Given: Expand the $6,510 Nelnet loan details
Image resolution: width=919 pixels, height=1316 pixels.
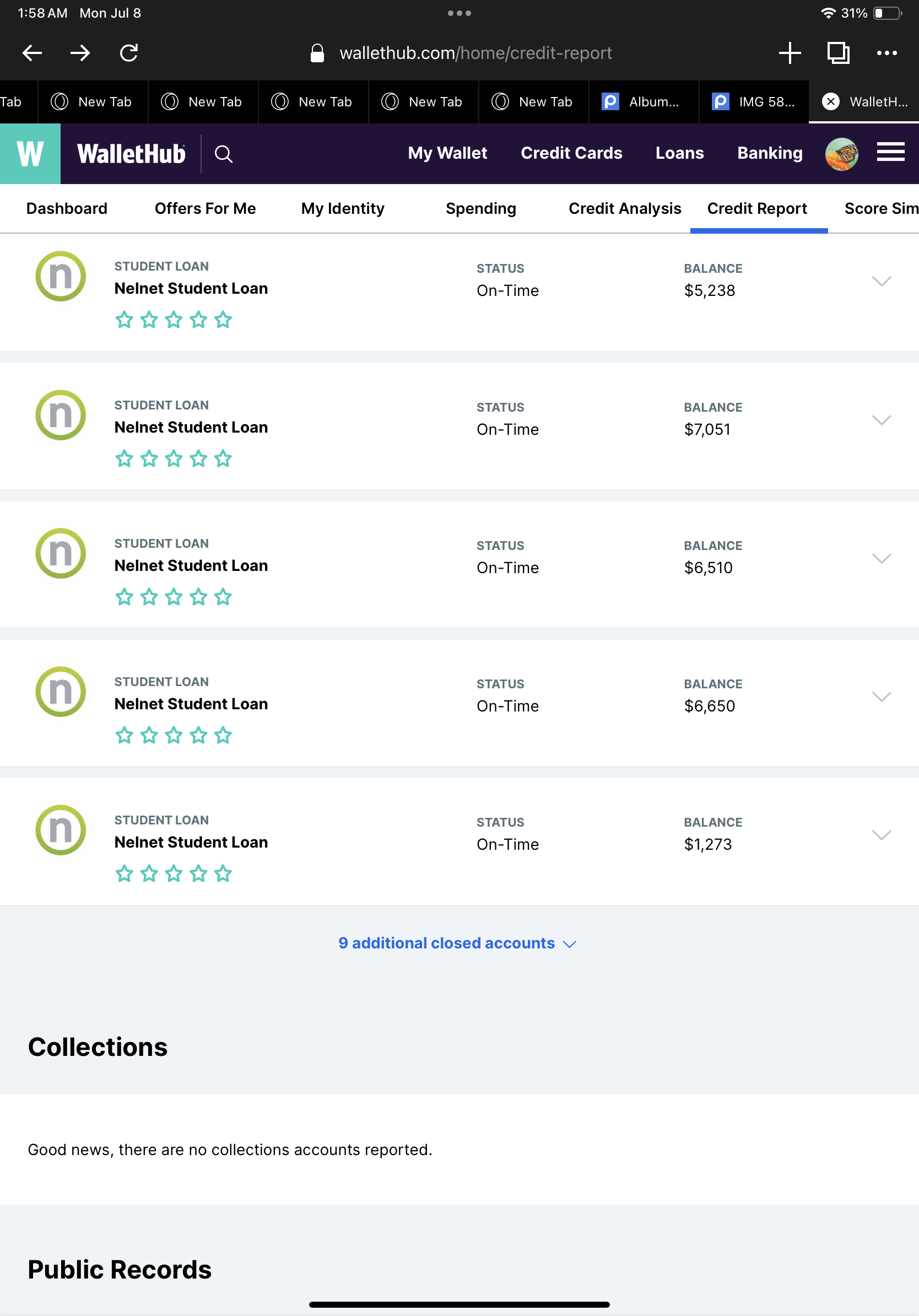Looking at the screenshot, I should [x=881, y=558].
